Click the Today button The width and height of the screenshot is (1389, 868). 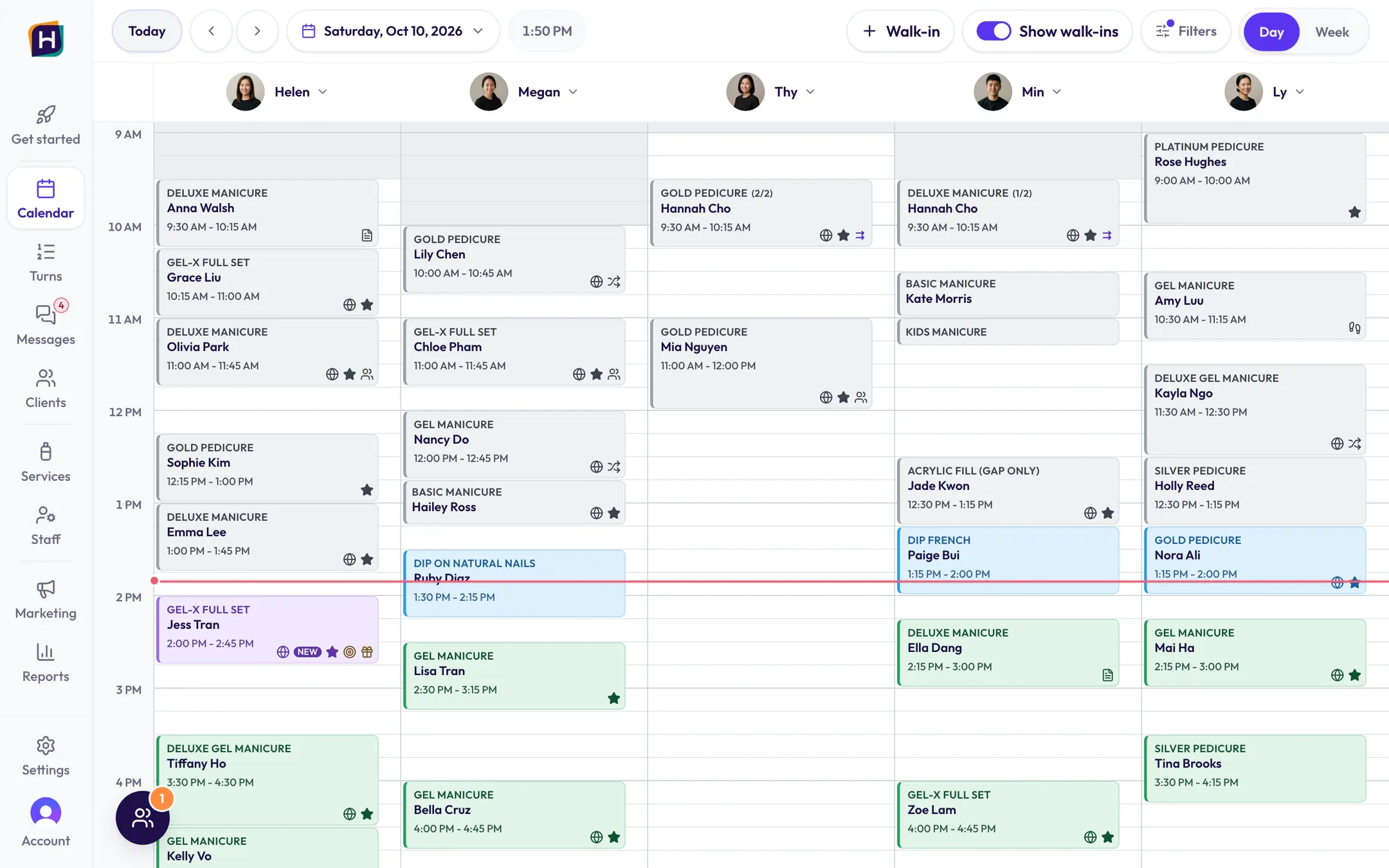click(x=147, y=31)
